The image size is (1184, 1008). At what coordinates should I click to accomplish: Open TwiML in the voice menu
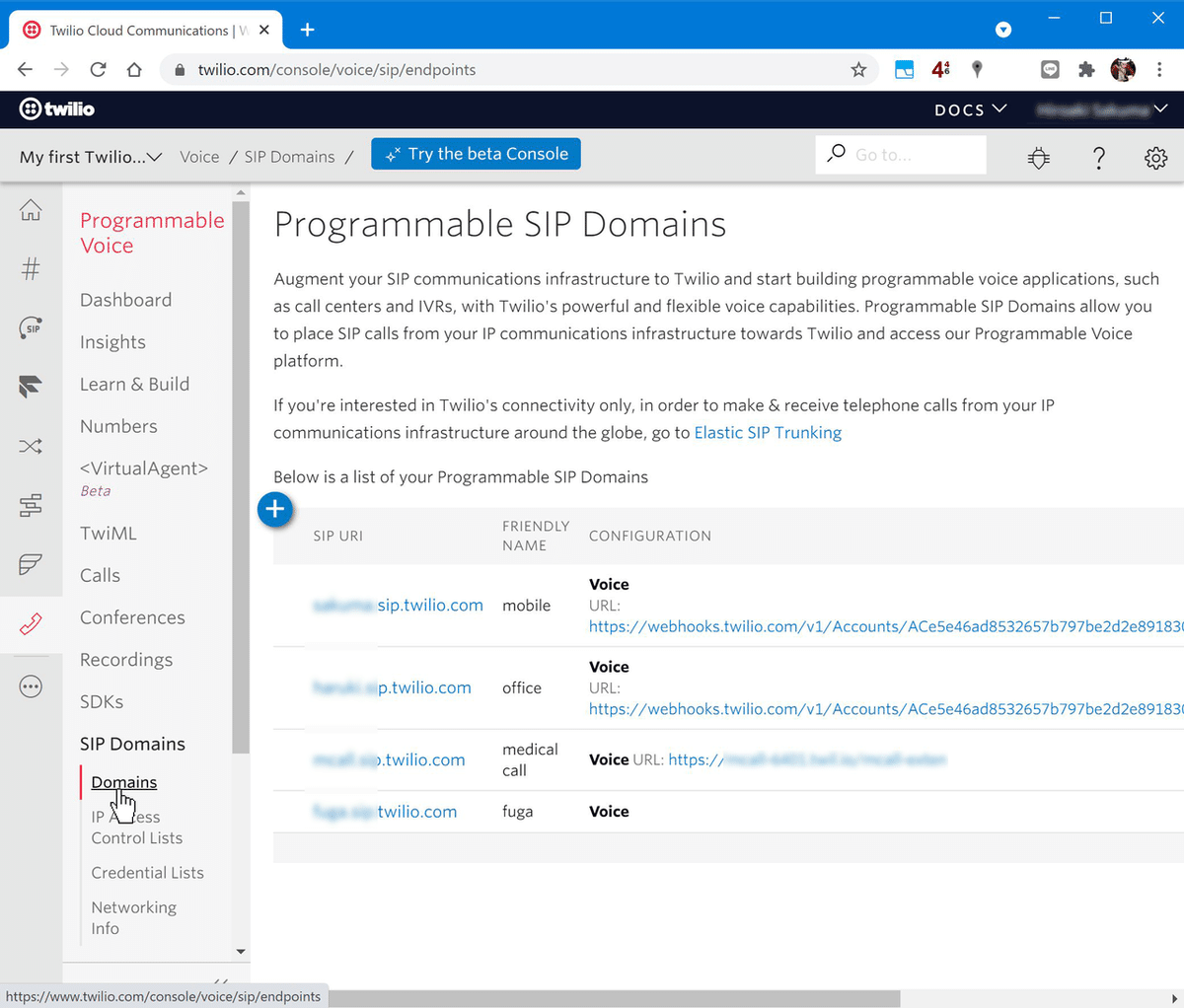pos(109,534)
